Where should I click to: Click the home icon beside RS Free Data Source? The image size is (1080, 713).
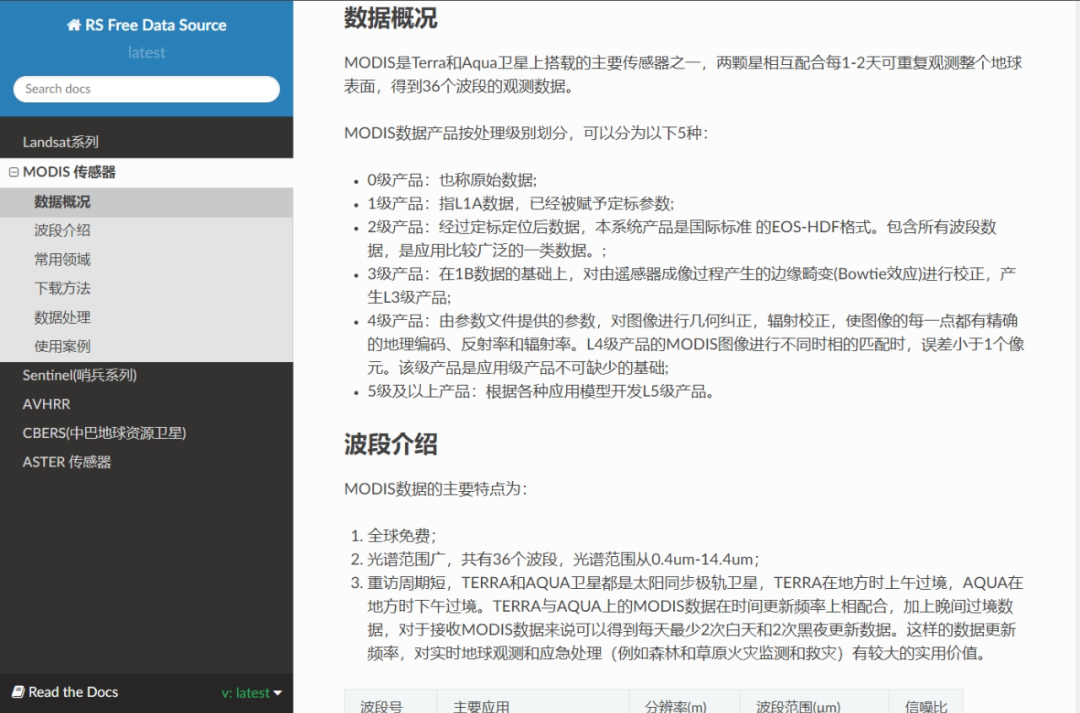tap(74, 25)
